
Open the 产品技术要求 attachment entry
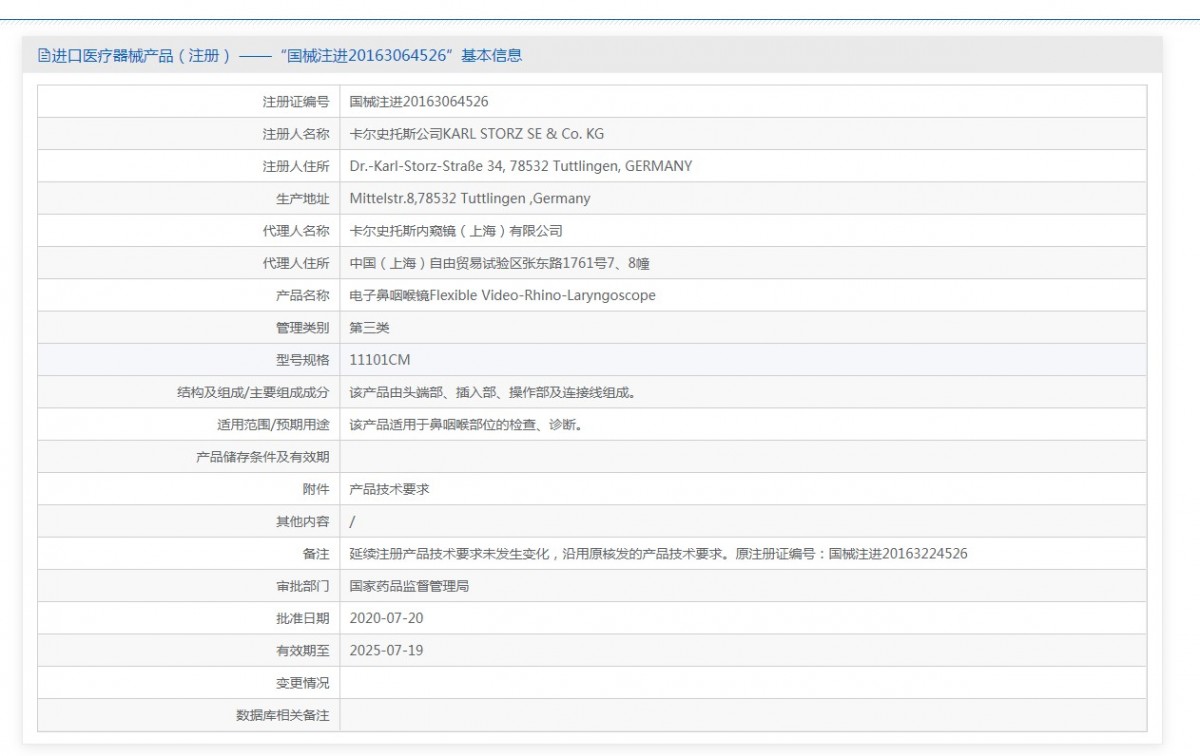[389, 489]
